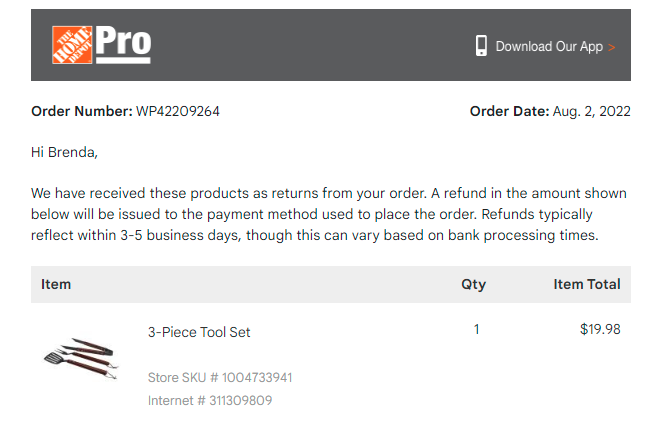Viewport: 658px width, 430px height.
Task: Click the Item Total column header
Action: pyautogui.click(x=587, y=284)
